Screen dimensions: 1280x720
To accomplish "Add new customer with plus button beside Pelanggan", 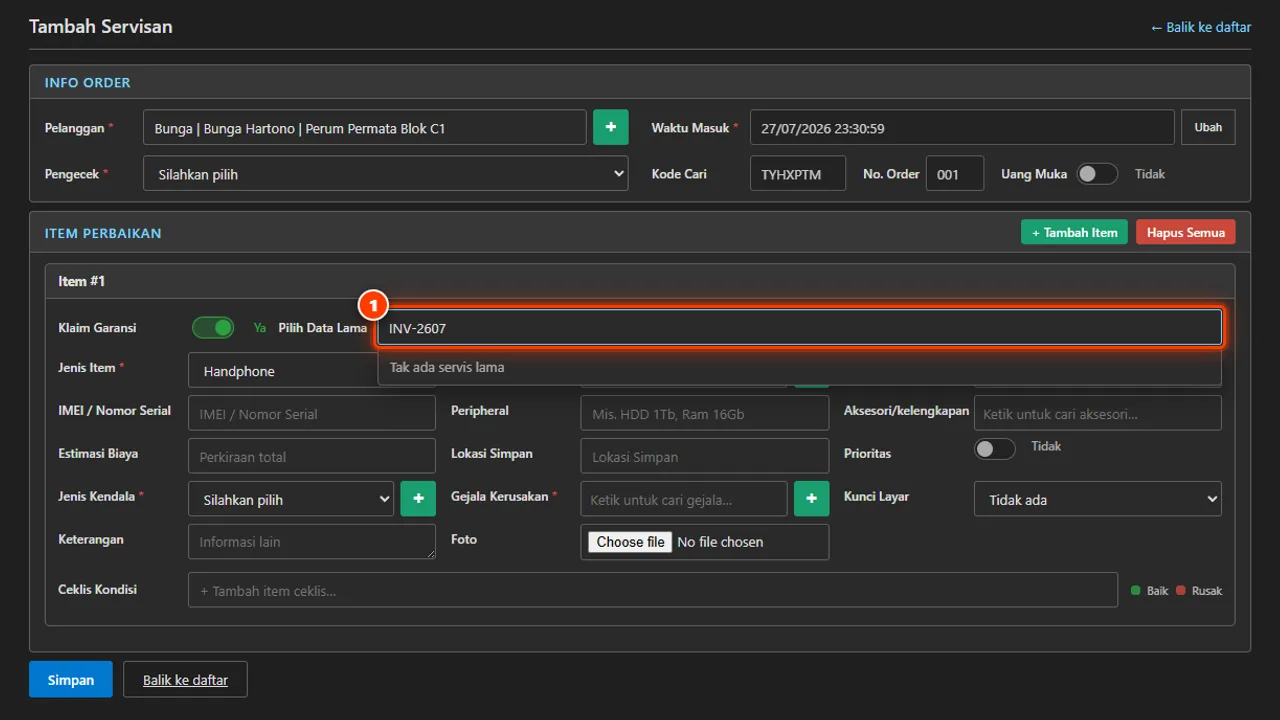I will coord(610,128).
